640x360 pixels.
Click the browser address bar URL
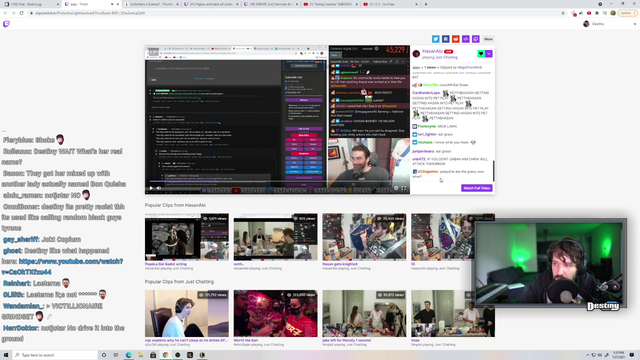click(89, 13)
